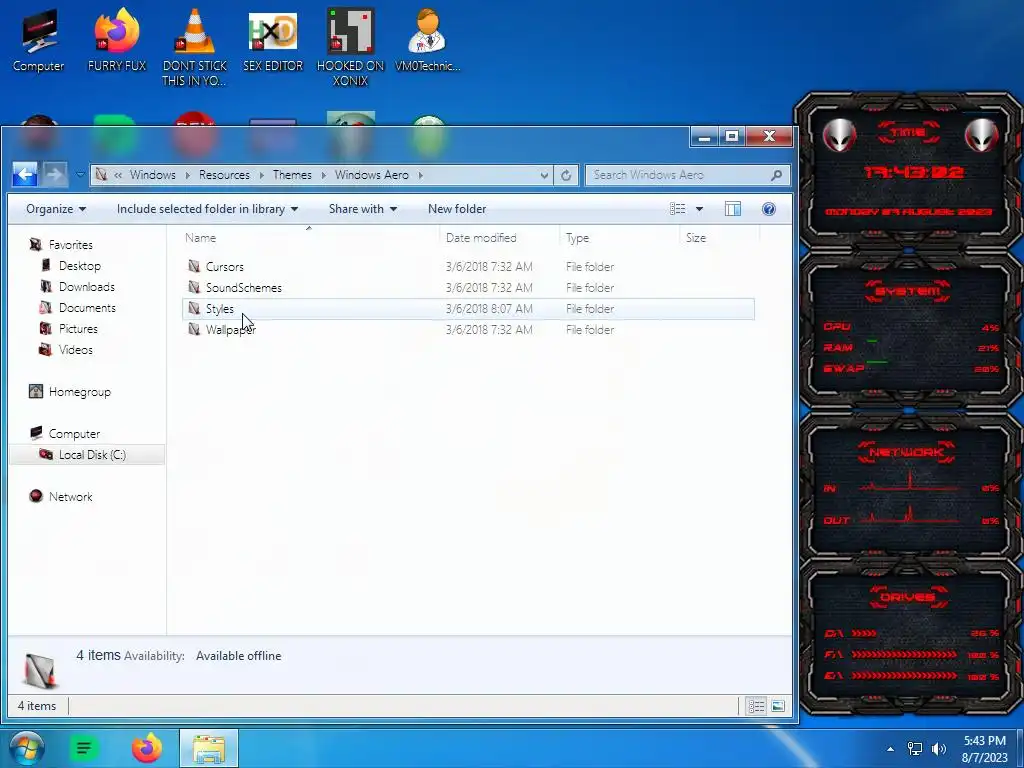Select the Cursors folder

point(468,266)
